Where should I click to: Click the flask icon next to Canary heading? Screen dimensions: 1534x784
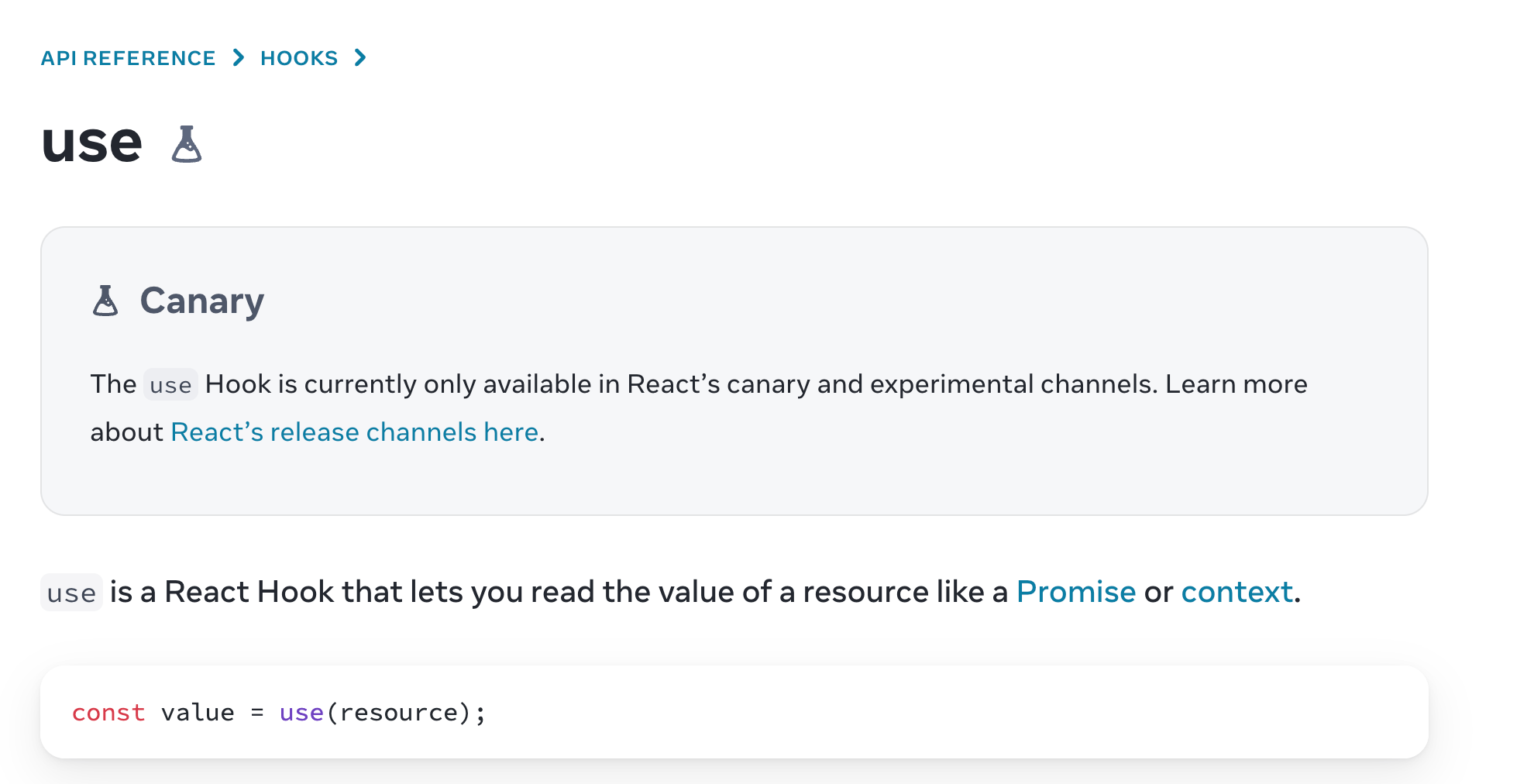105,301
